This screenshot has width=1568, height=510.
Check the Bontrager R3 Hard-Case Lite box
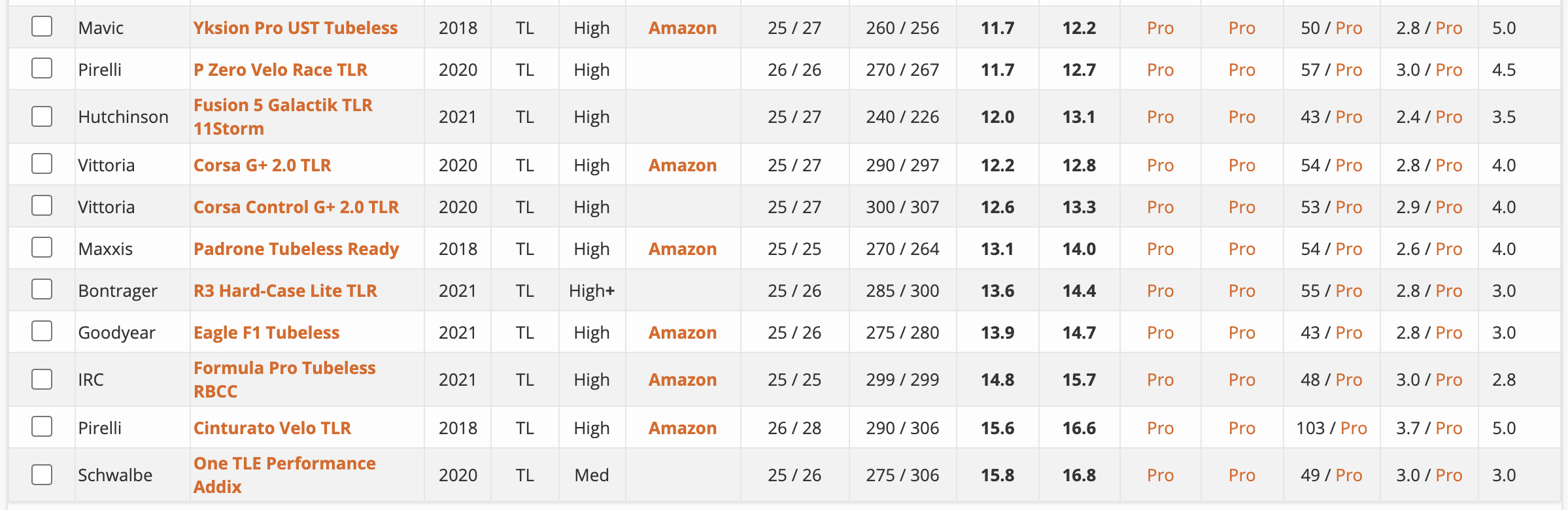[x=42, y=290]
